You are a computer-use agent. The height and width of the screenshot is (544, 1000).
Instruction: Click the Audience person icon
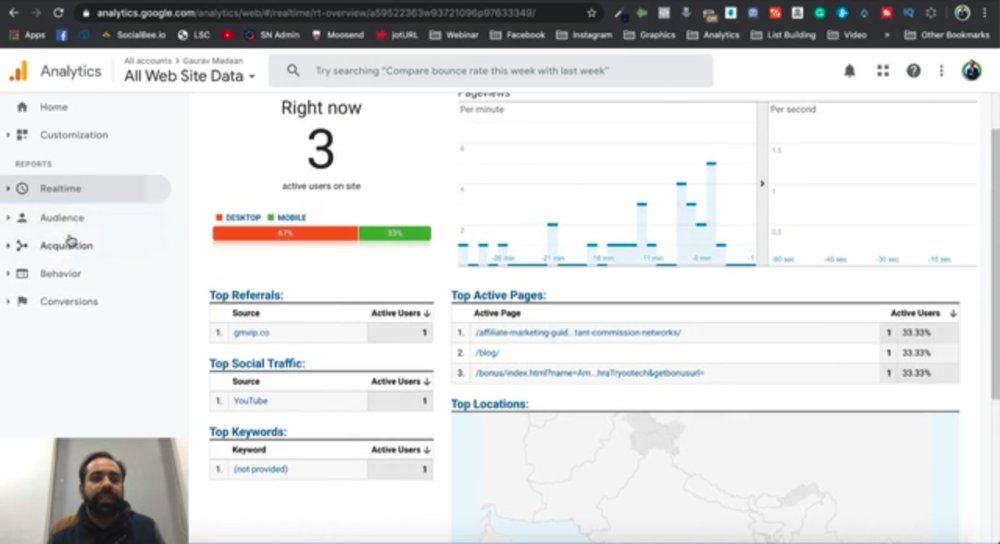[x=22, y=218]
